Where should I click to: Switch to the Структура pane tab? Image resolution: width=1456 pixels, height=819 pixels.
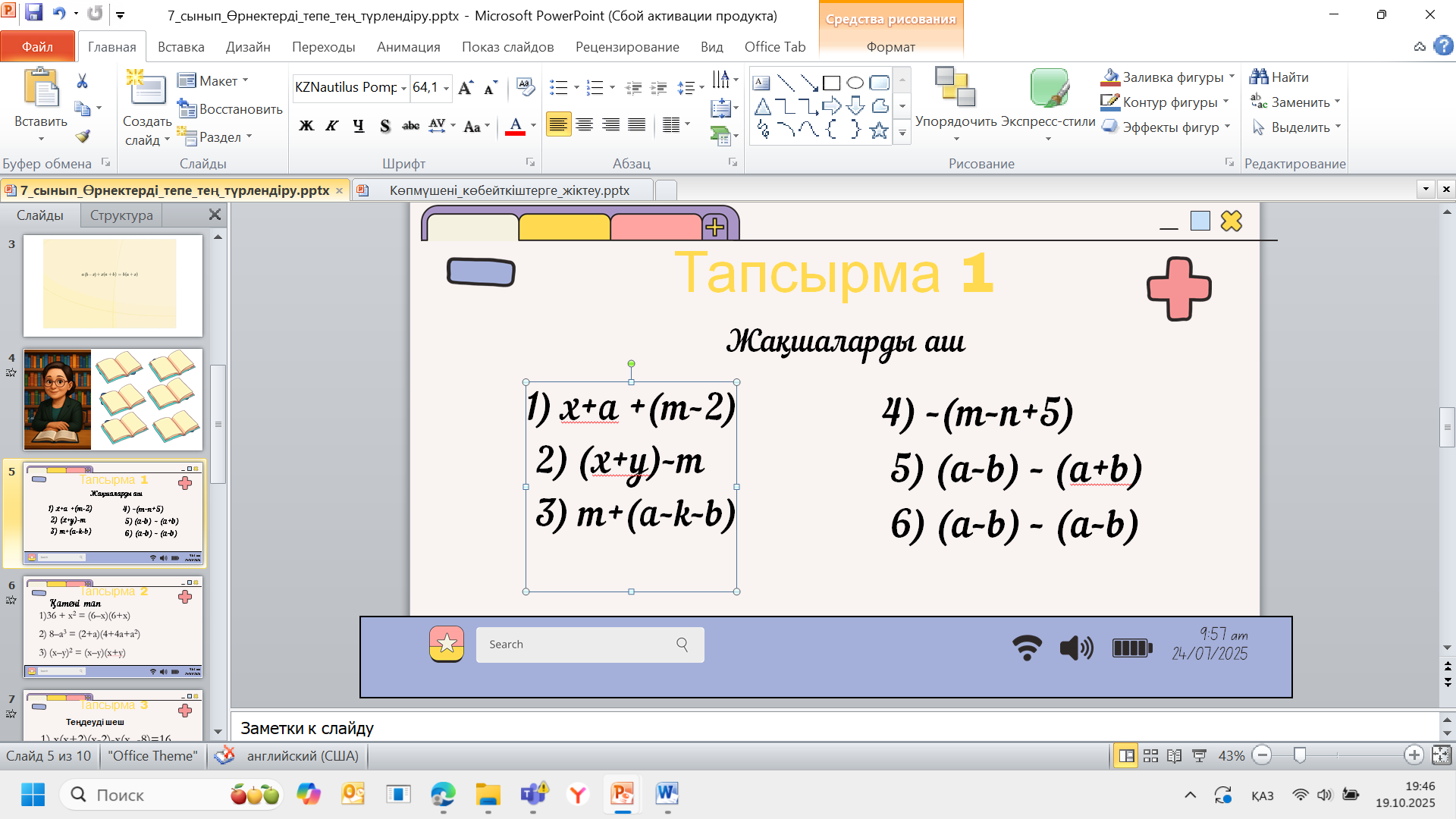pyautogui.click(x=121, y=215)
